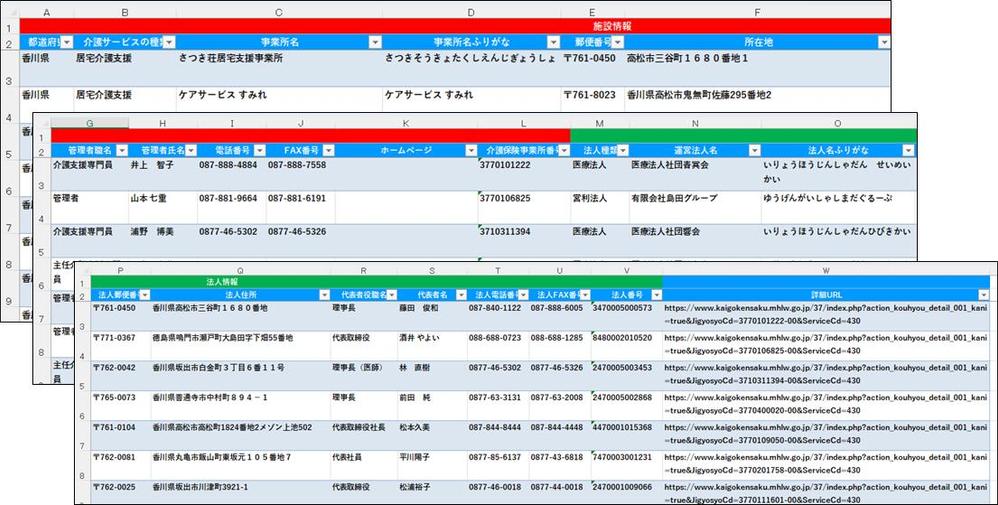
Task: Open the 代表者名 filter dropdown
Action: [x=460, y=295]
